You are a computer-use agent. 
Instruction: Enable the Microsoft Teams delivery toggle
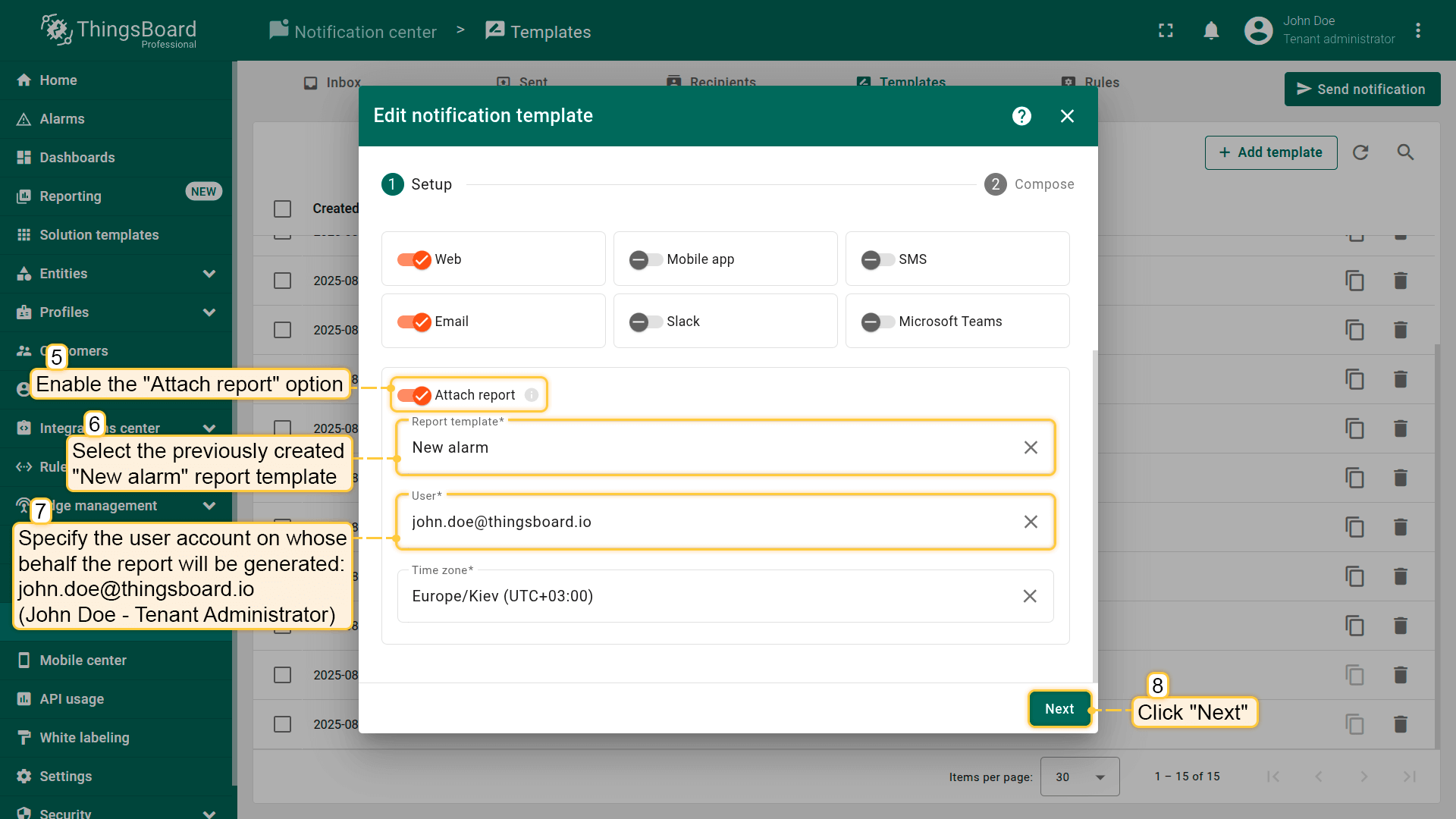coord(878,322)
